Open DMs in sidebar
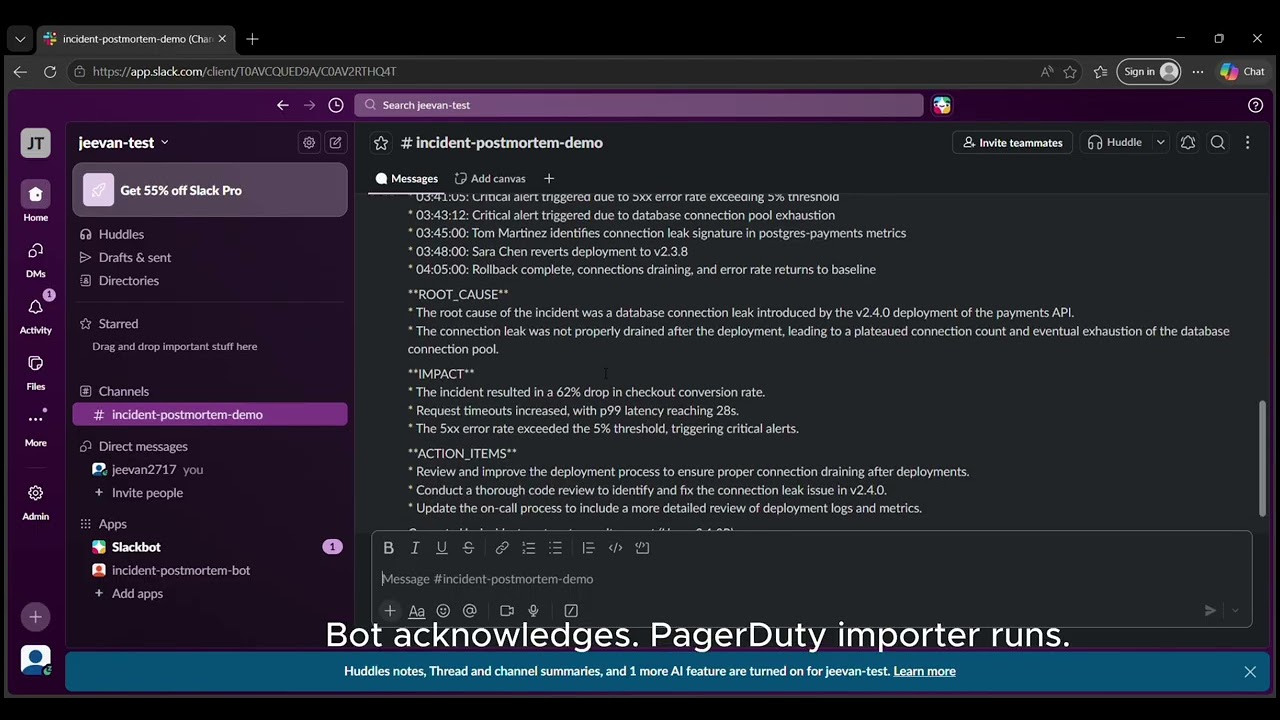1280x720 pixels. 35,258
